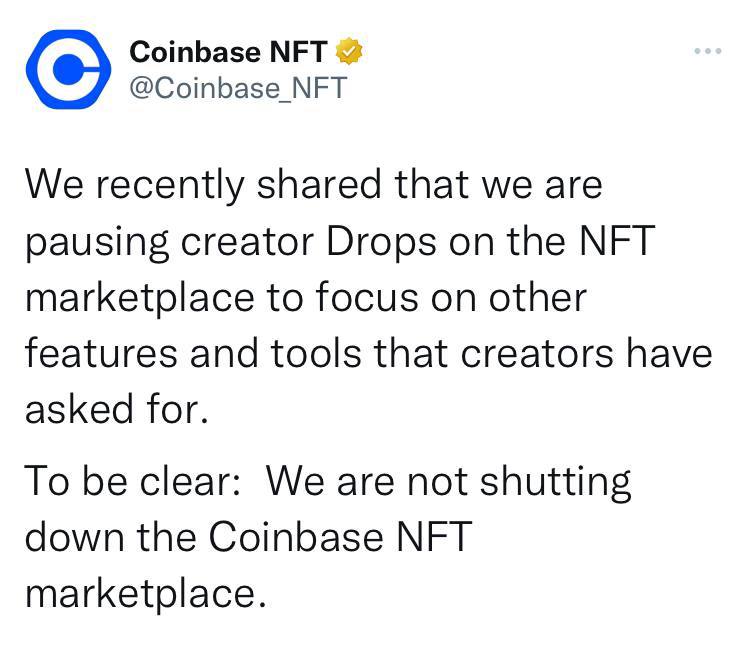
Task: Click the Coinbase blue logo avatar
Action: coord(67,68)
